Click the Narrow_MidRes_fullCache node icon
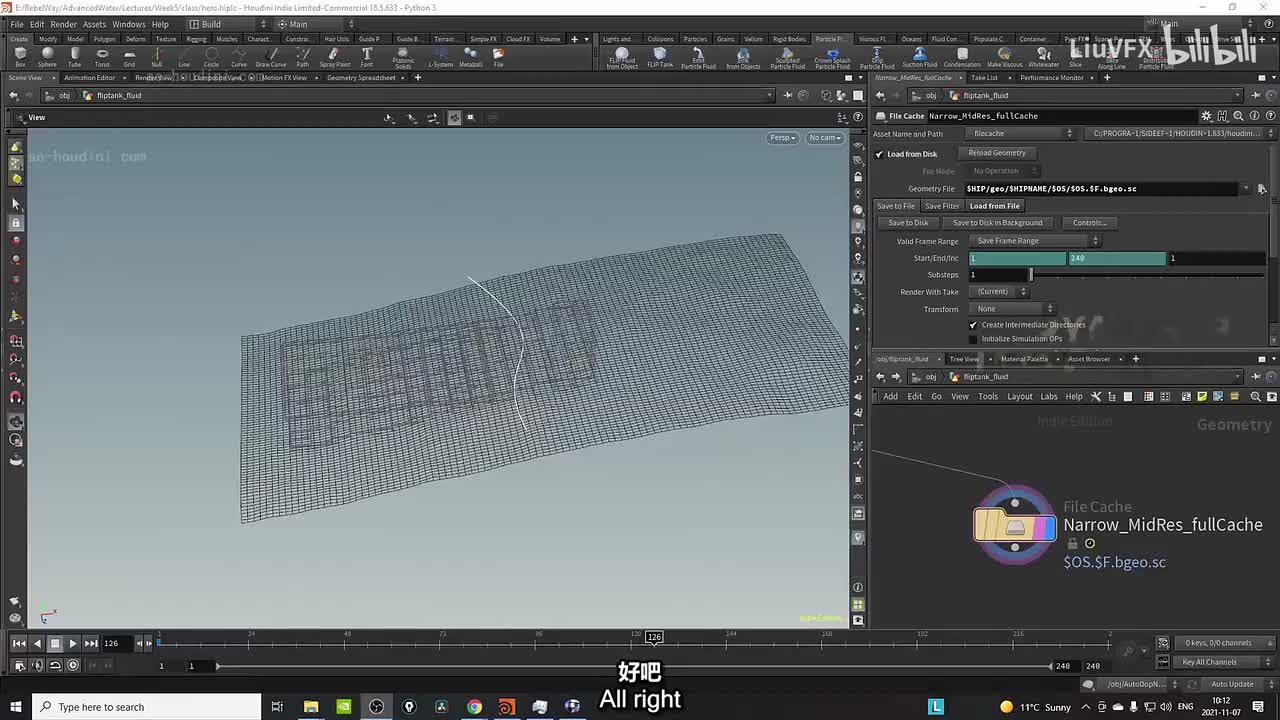This screenshot has width=1280, height=720. (x=1015, y=525)
